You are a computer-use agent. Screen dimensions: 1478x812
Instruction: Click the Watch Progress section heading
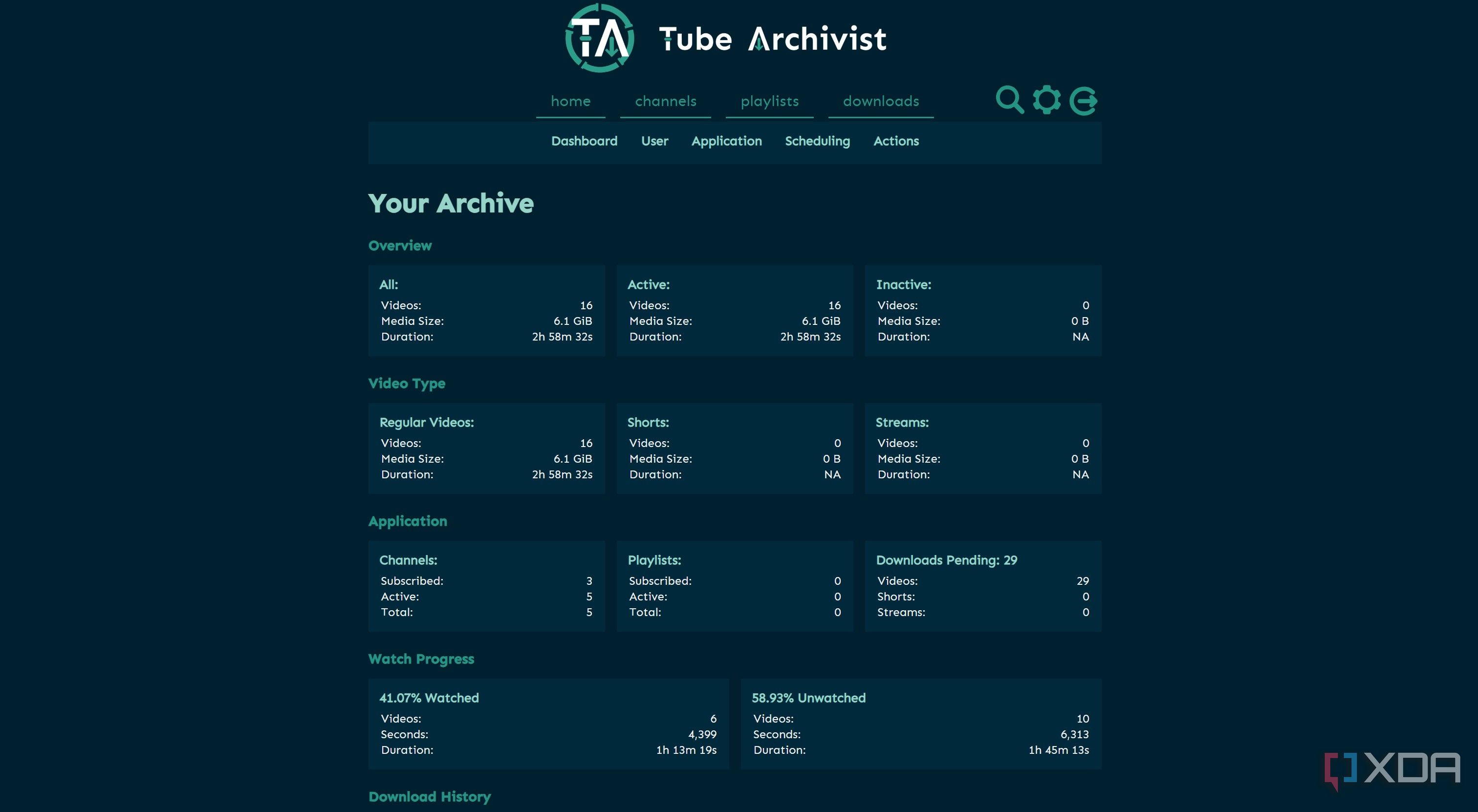(x=421, y=660)
